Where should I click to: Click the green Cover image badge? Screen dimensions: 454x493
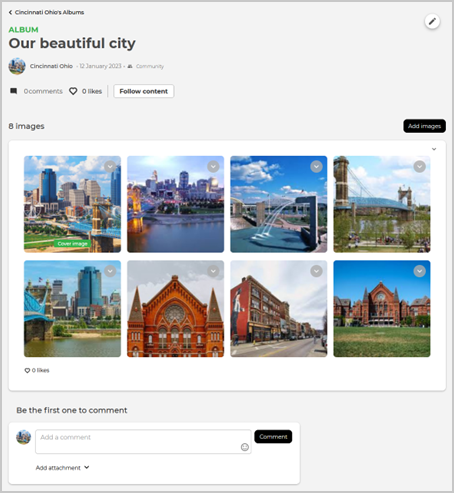point(72,244)
